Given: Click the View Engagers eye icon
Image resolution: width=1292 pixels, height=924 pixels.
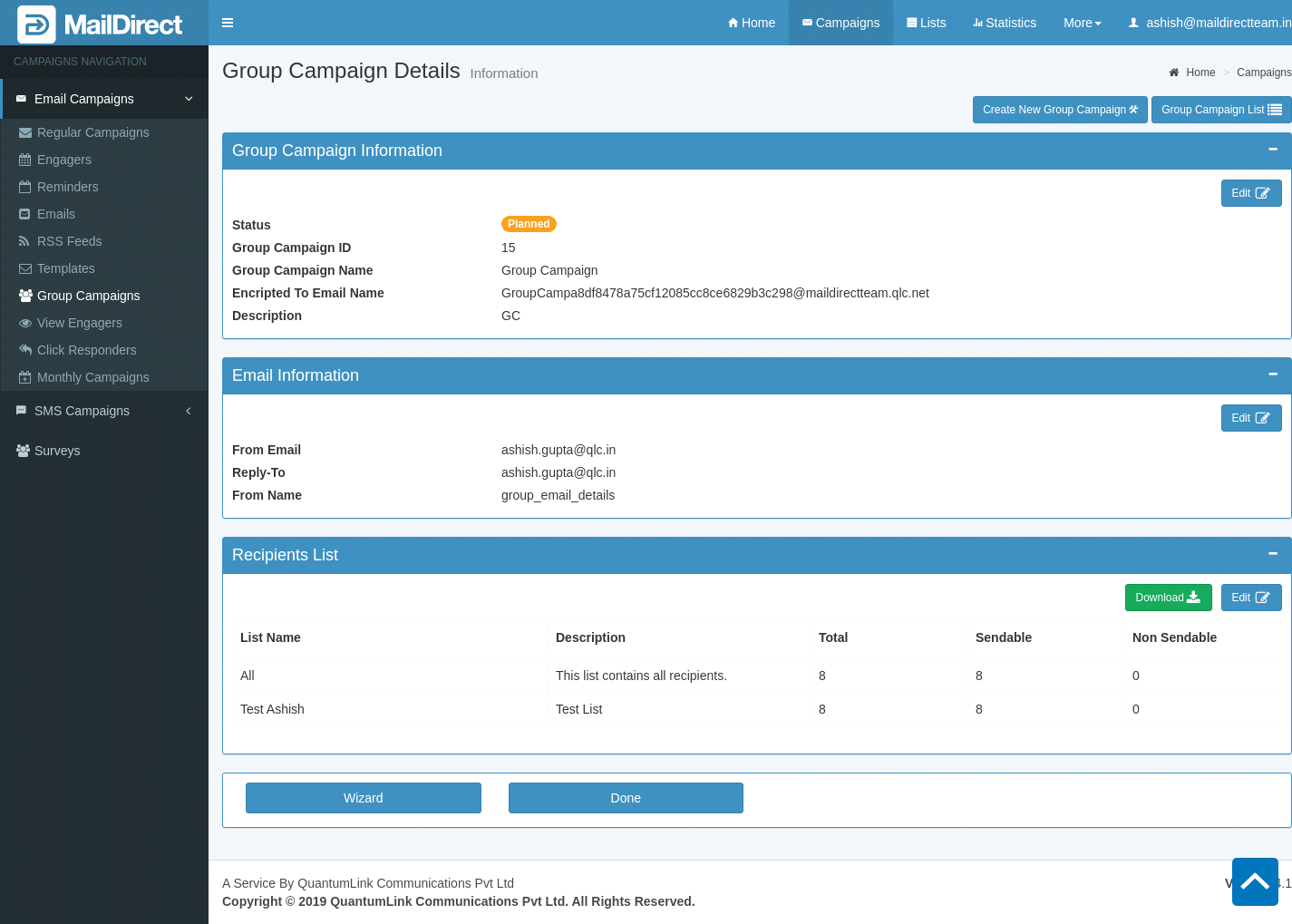Looking at the screenshot, I should point(25,323).
